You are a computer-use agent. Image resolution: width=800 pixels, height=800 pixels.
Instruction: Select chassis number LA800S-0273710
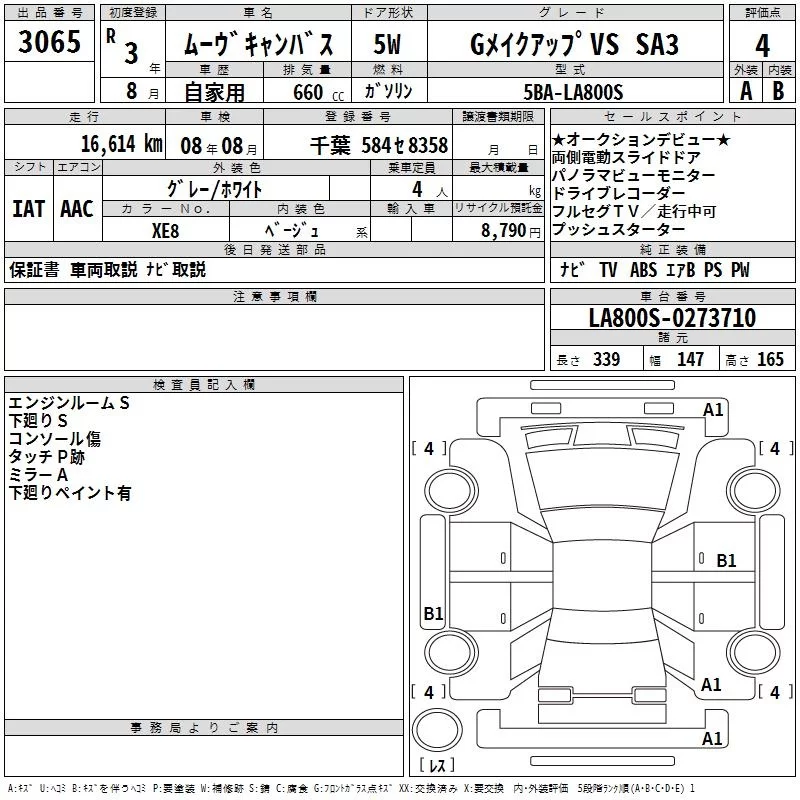(x=672, y=318)
